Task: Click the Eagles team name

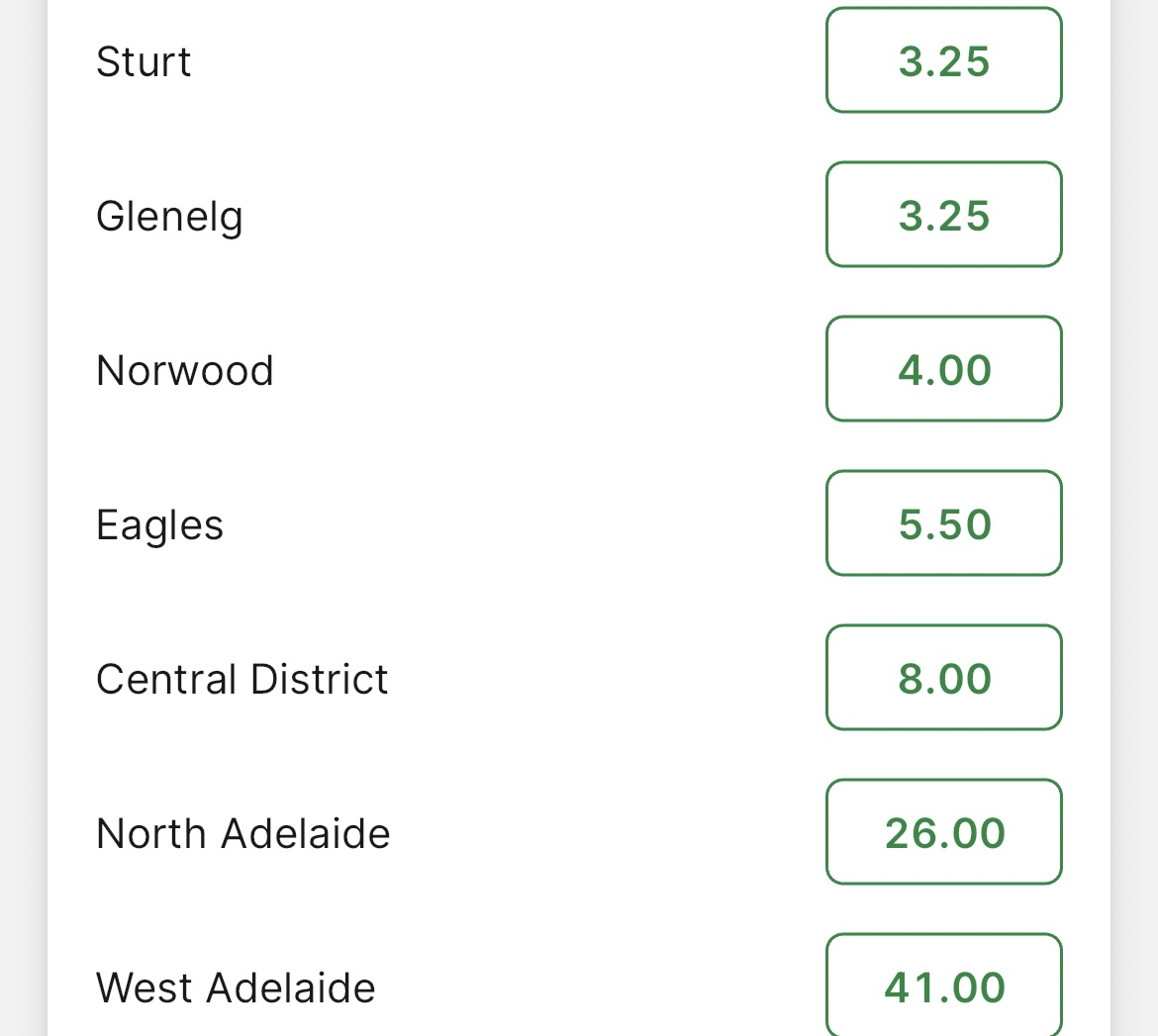Action: [x=159, y=526]
